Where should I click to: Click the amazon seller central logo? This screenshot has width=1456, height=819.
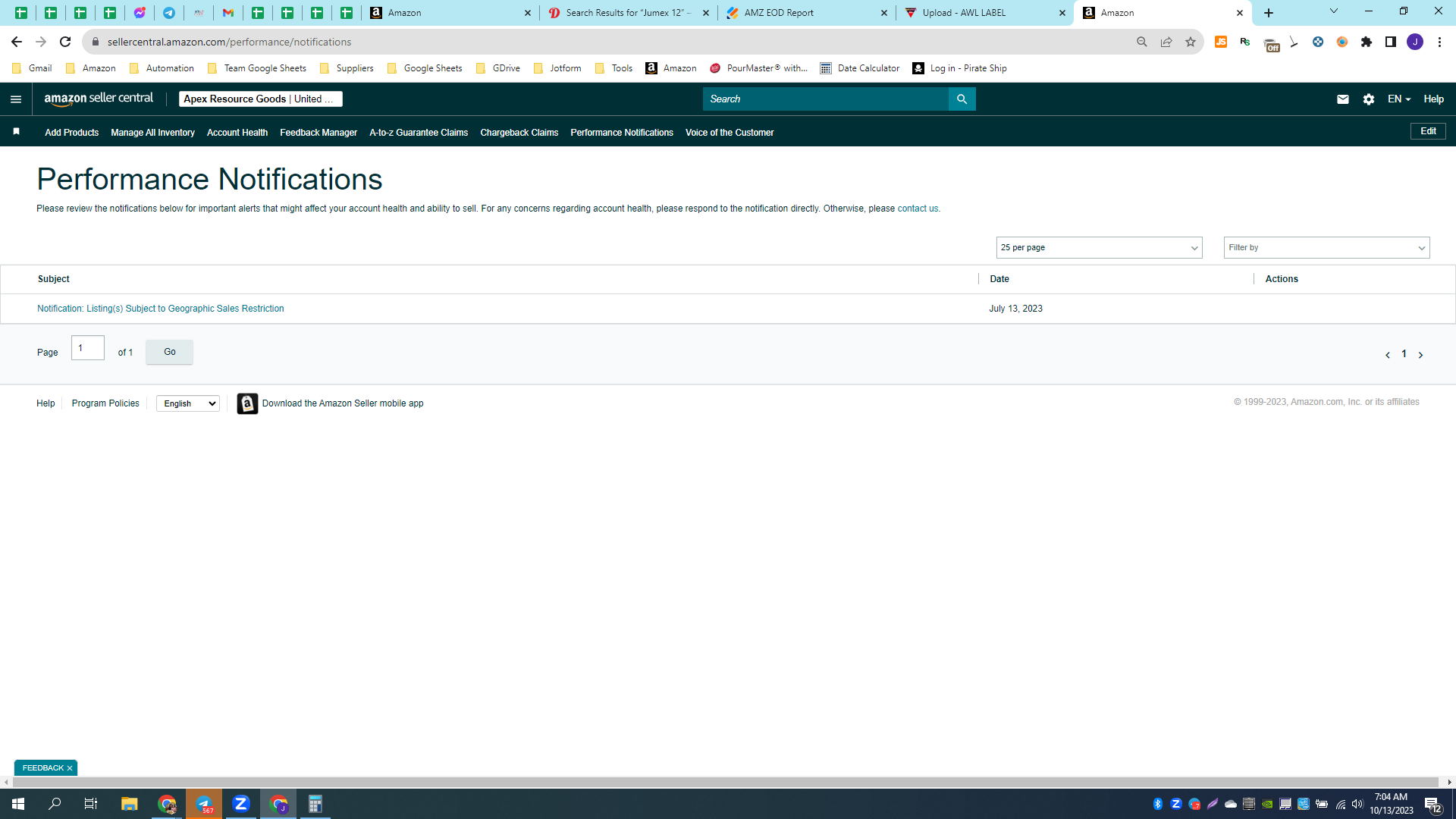point(99,99)
